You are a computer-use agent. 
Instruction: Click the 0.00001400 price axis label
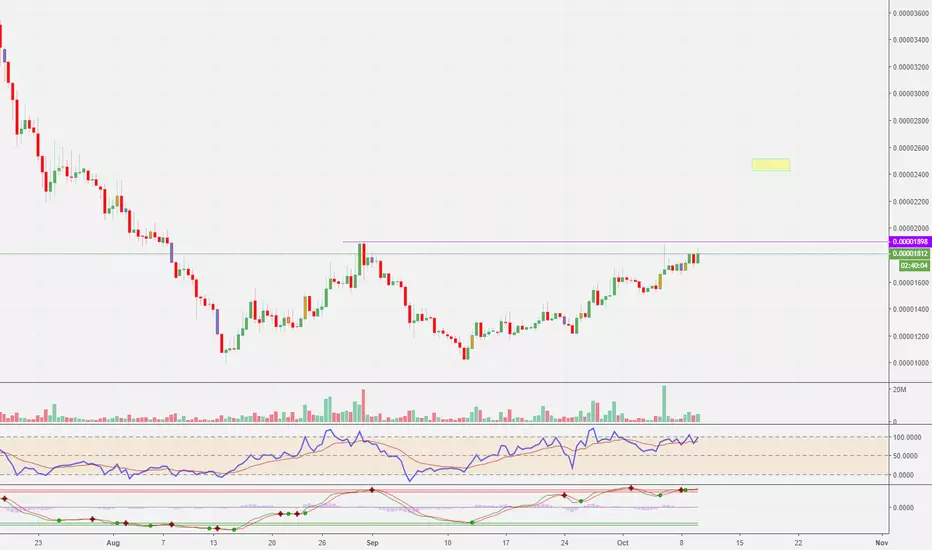tap(911, 309)
